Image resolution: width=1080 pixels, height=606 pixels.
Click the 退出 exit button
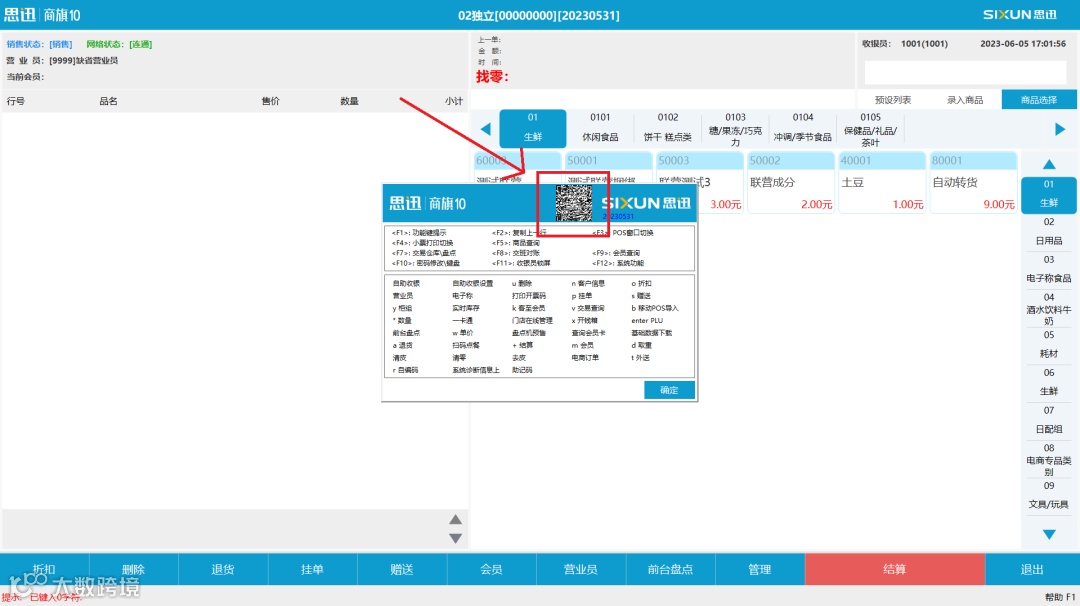(x=1032, y=570)
